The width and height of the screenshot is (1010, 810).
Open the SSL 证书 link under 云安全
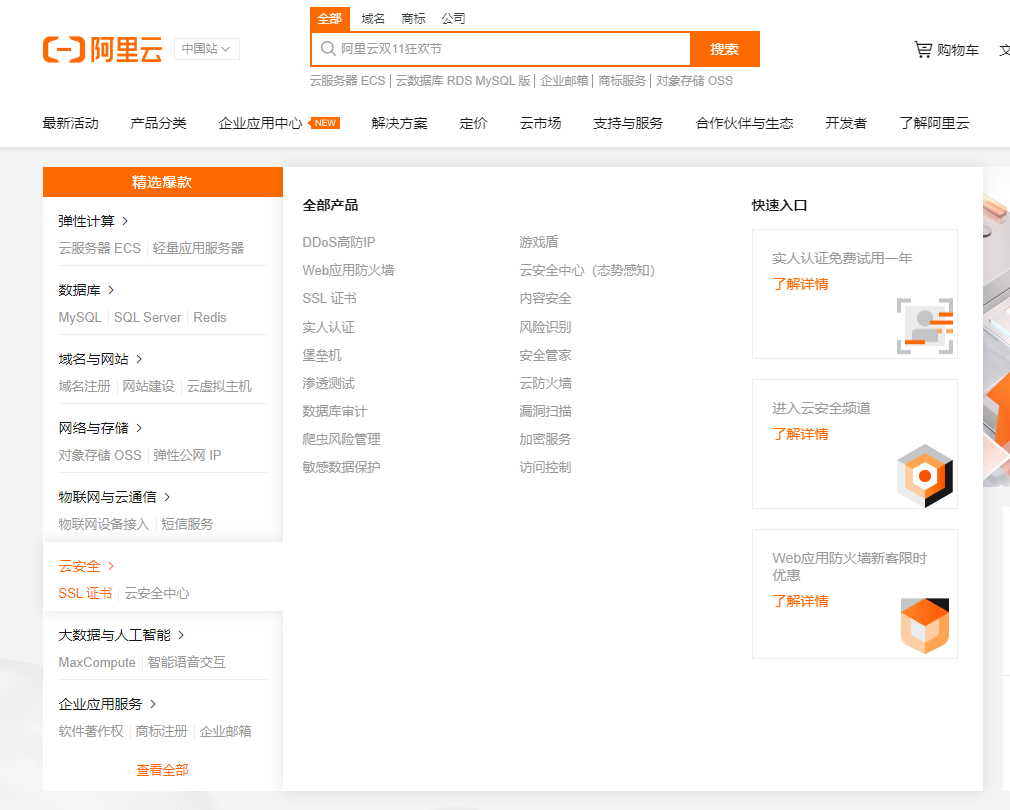click(x=85, y=593)
